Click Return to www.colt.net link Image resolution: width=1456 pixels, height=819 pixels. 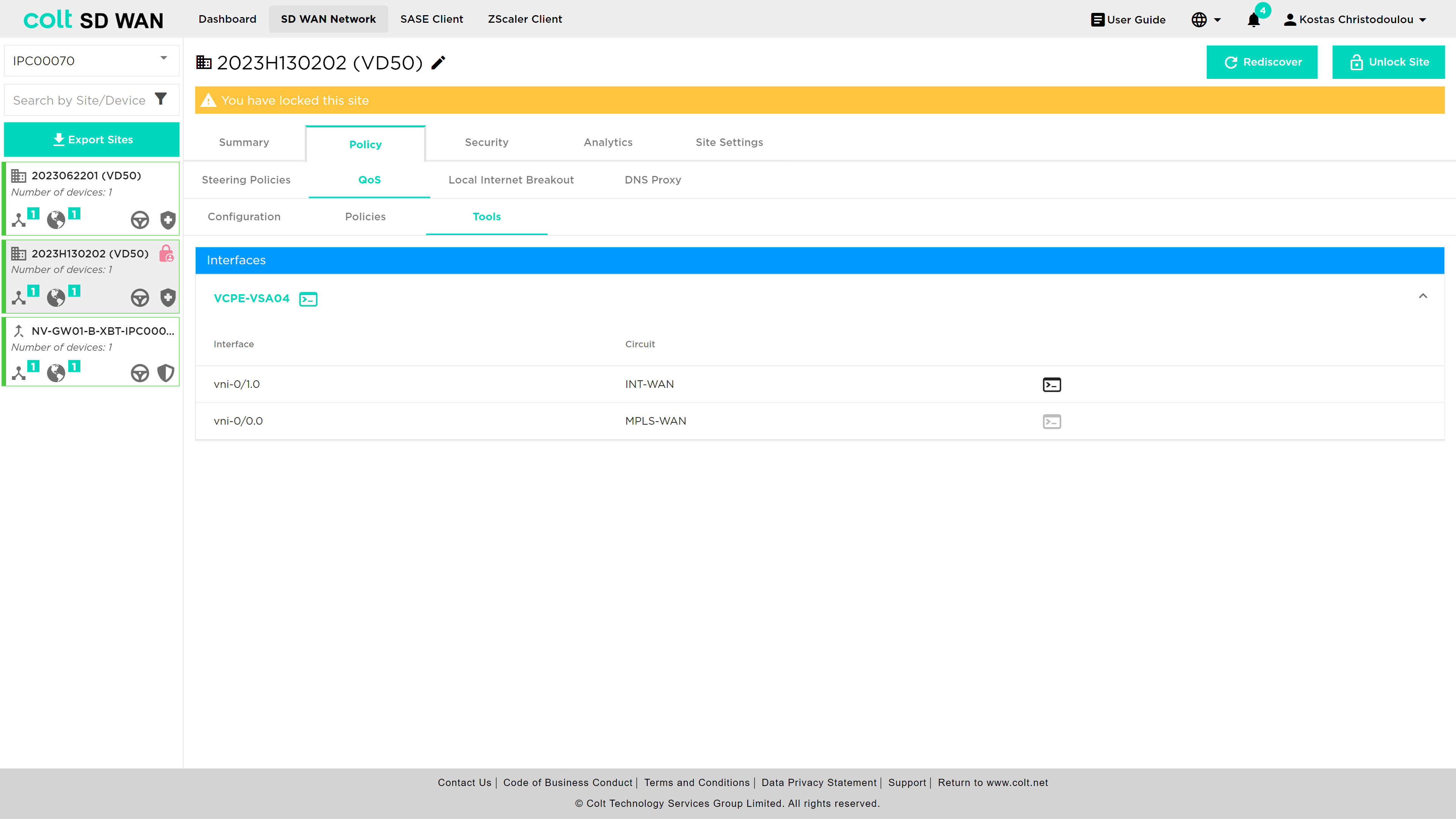(993, 782)
